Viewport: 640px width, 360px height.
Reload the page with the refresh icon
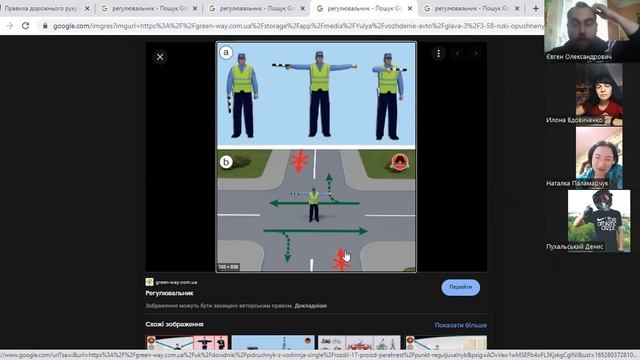25,26
